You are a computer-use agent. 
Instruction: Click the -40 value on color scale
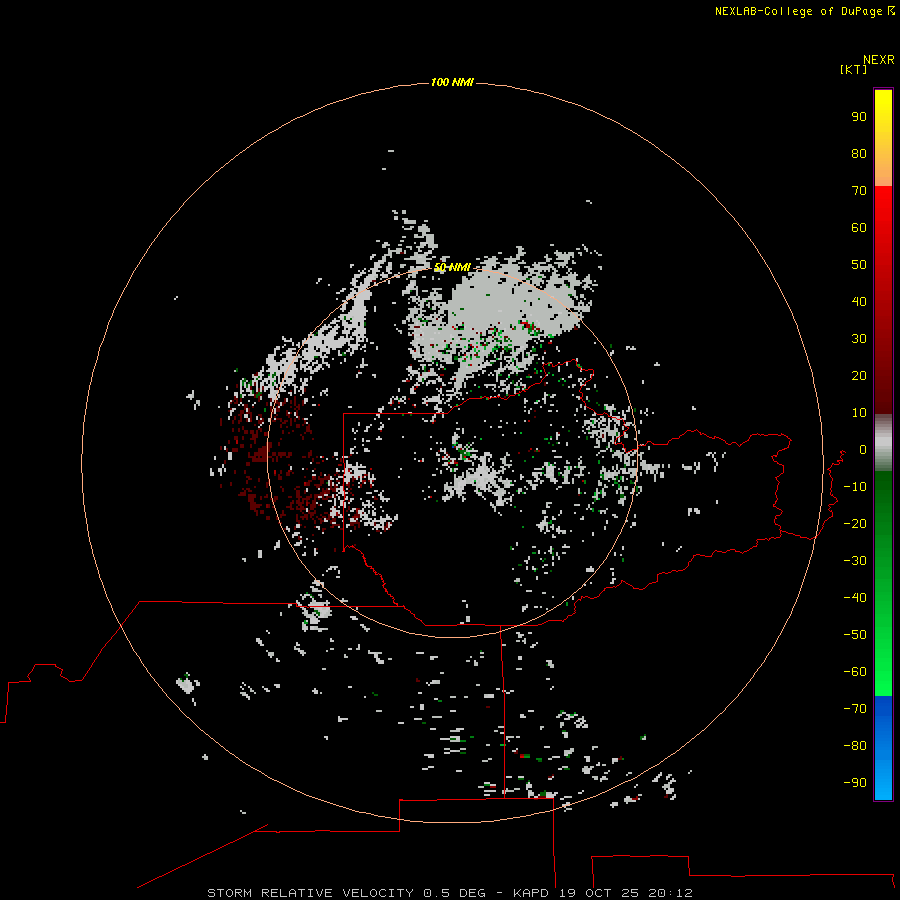[855, 598]
